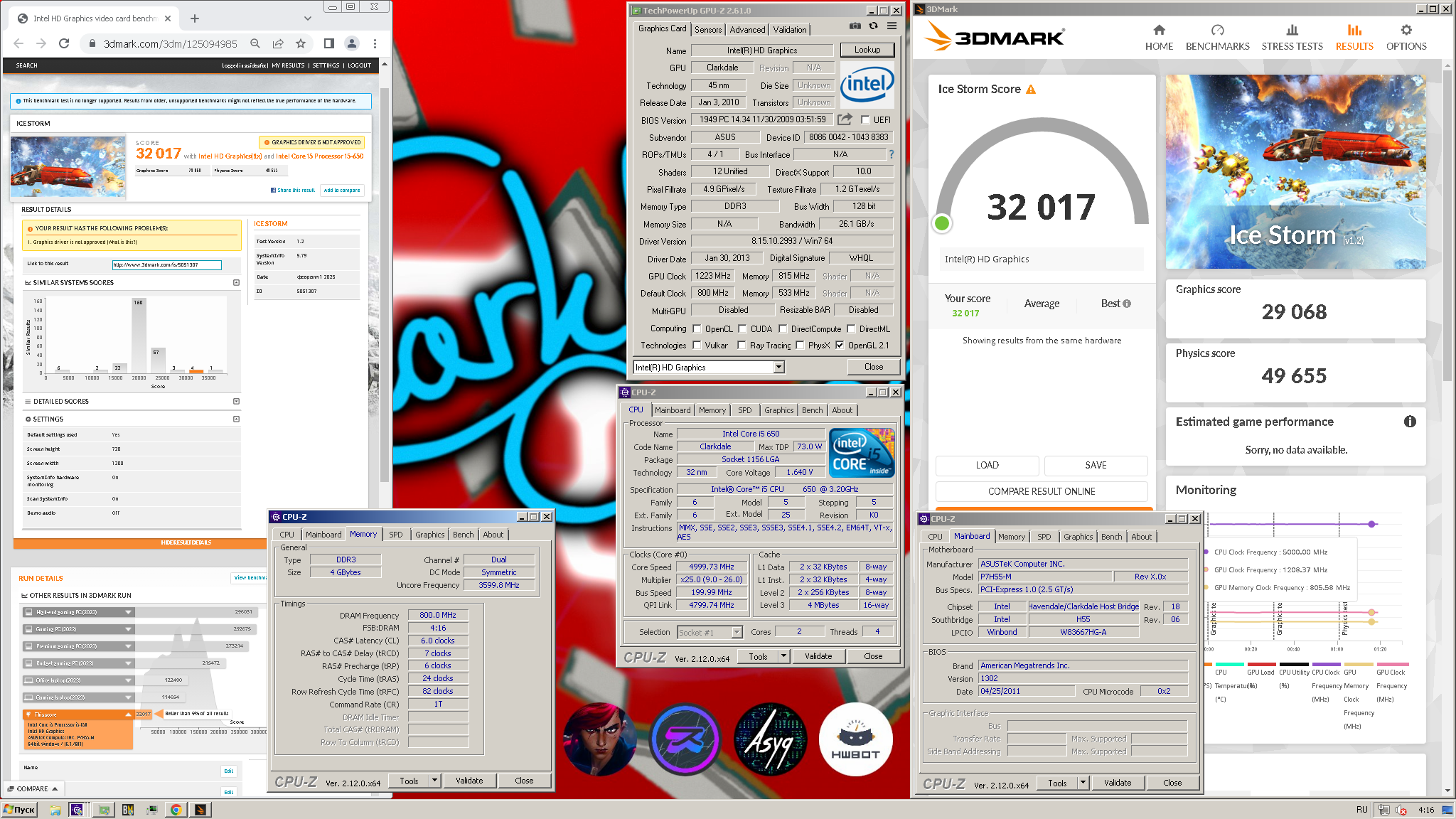The width and height of the screenshot is (1456, 819).
Task: Click the Best score info icon in 3DMark
Action: (1127, 304)
